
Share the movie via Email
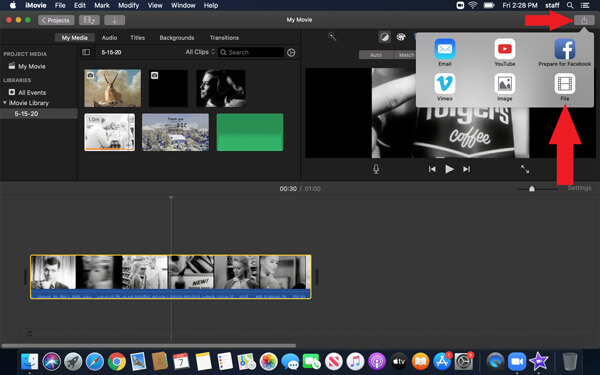[x=445, y=52]
